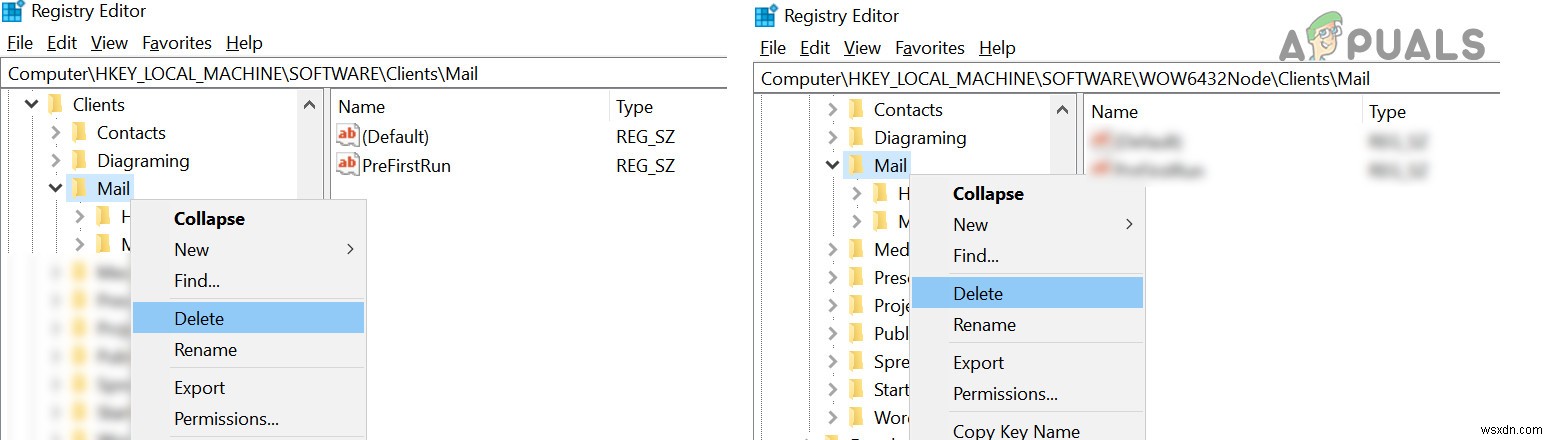Open File menu in left Registry Editor
Viewport: 1554px width, 440px height.
(20, 43)
